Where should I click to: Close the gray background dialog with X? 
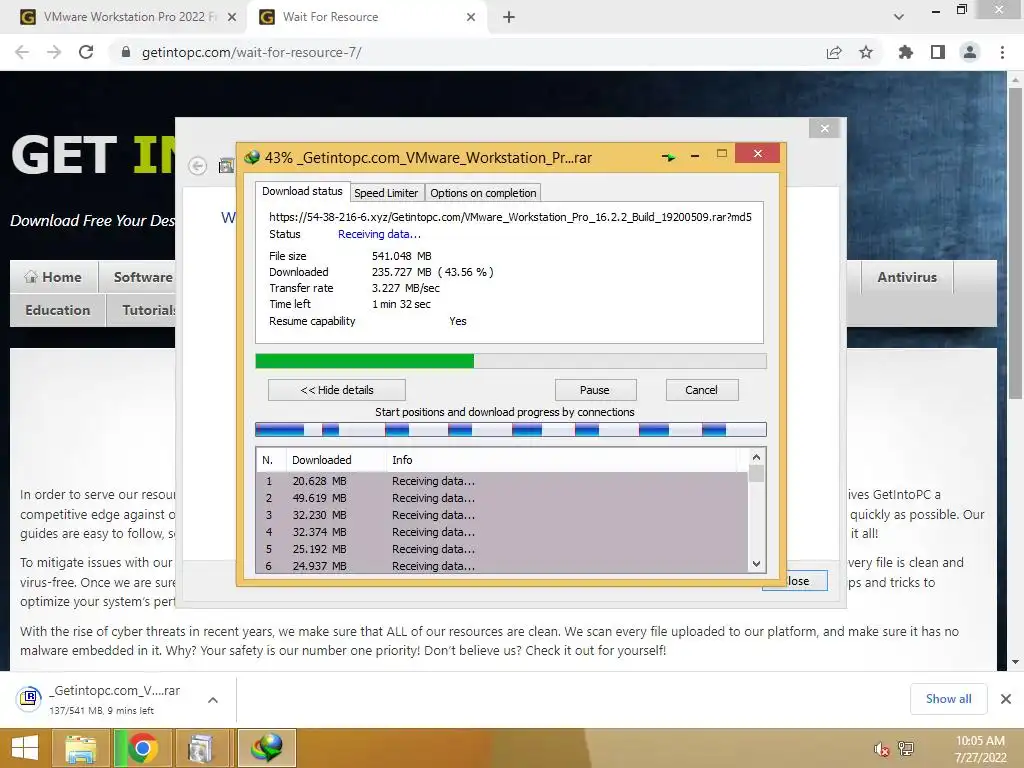click(x=824, y=128)
